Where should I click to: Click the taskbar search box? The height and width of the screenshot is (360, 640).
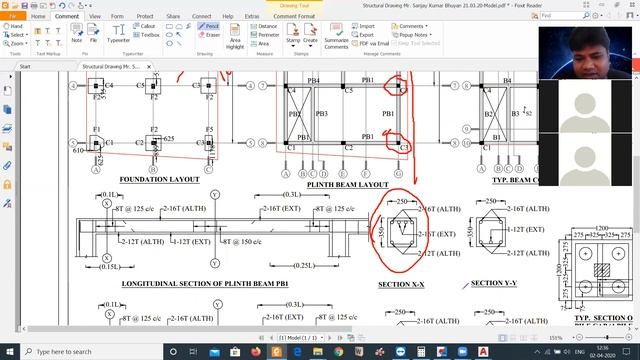(91, 351)
